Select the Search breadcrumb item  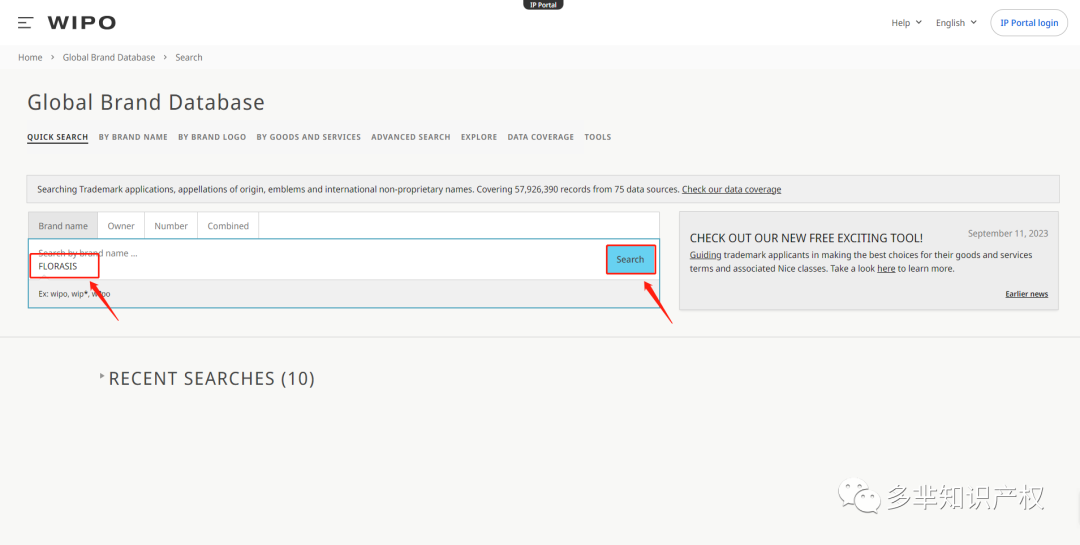[189, 57]
